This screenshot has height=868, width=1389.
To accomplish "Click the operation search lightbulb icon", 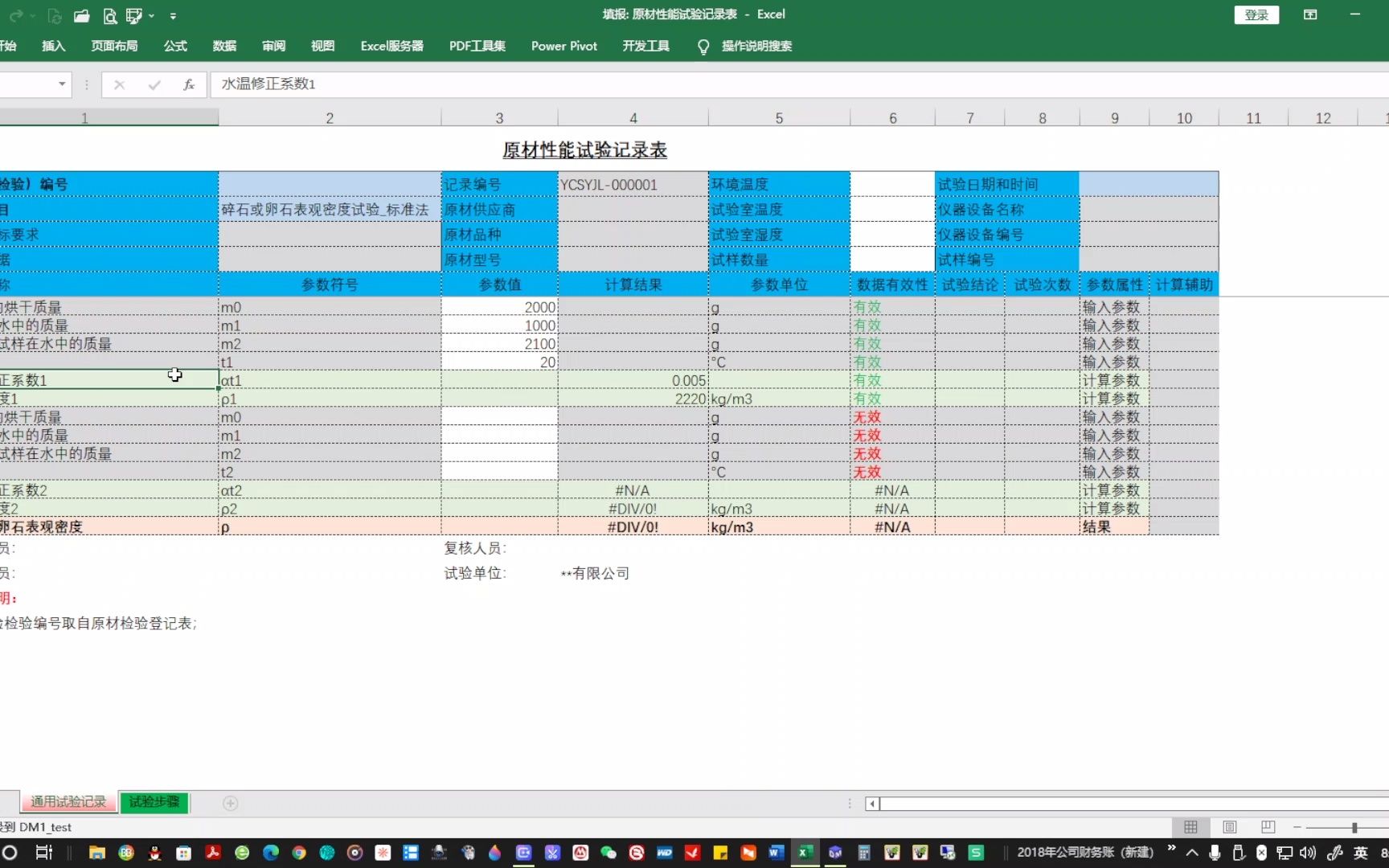I will [703, 46].
